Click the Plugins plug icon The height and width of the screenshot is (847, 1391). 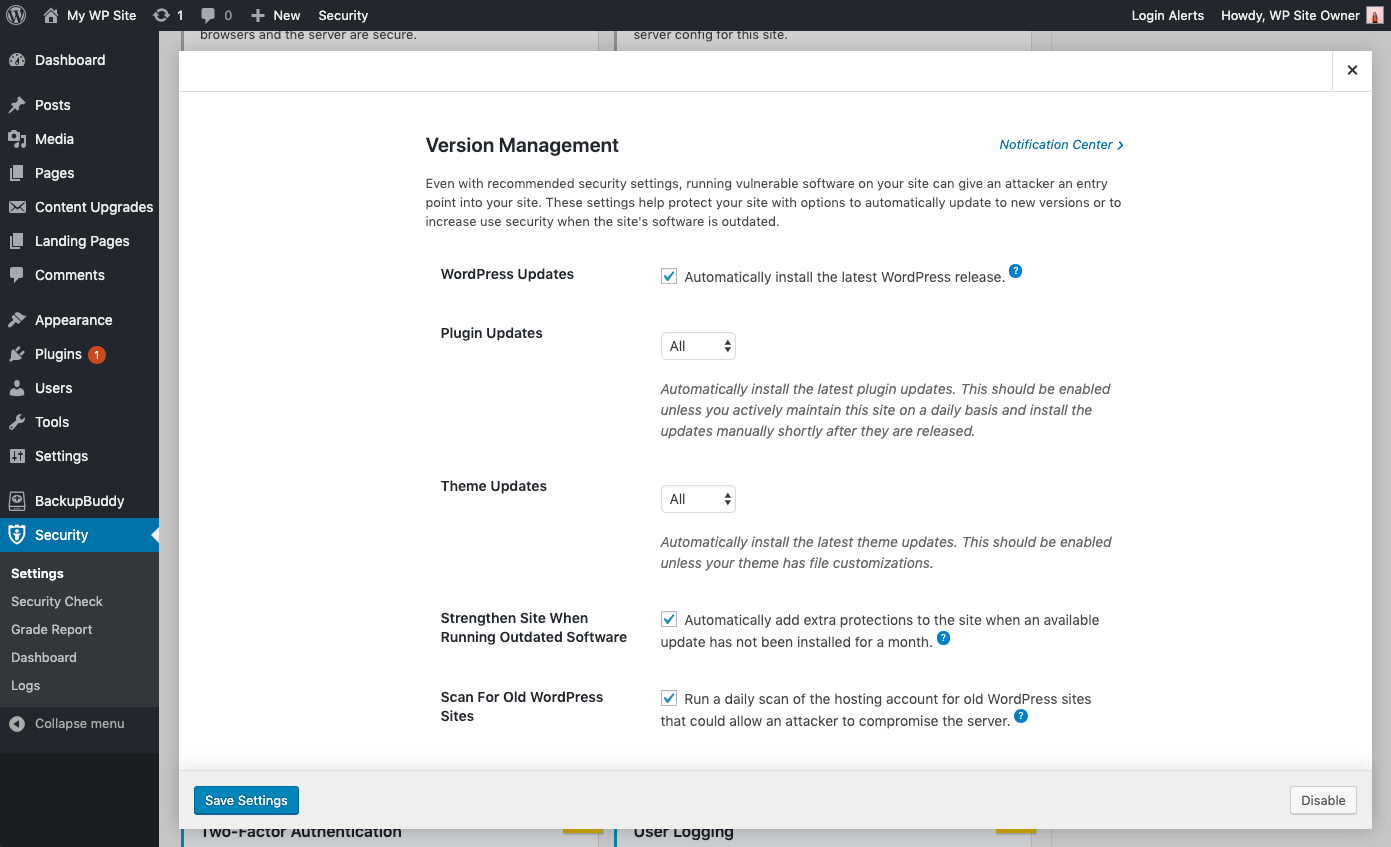17,354
